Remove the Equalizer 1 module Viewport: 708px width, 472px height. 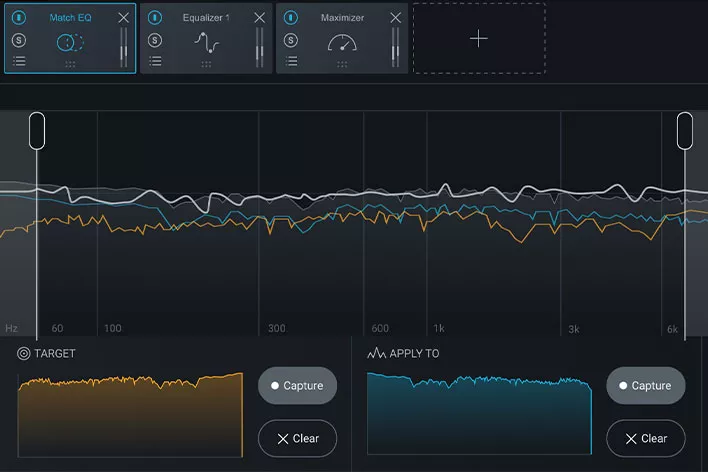click(259, 18)
